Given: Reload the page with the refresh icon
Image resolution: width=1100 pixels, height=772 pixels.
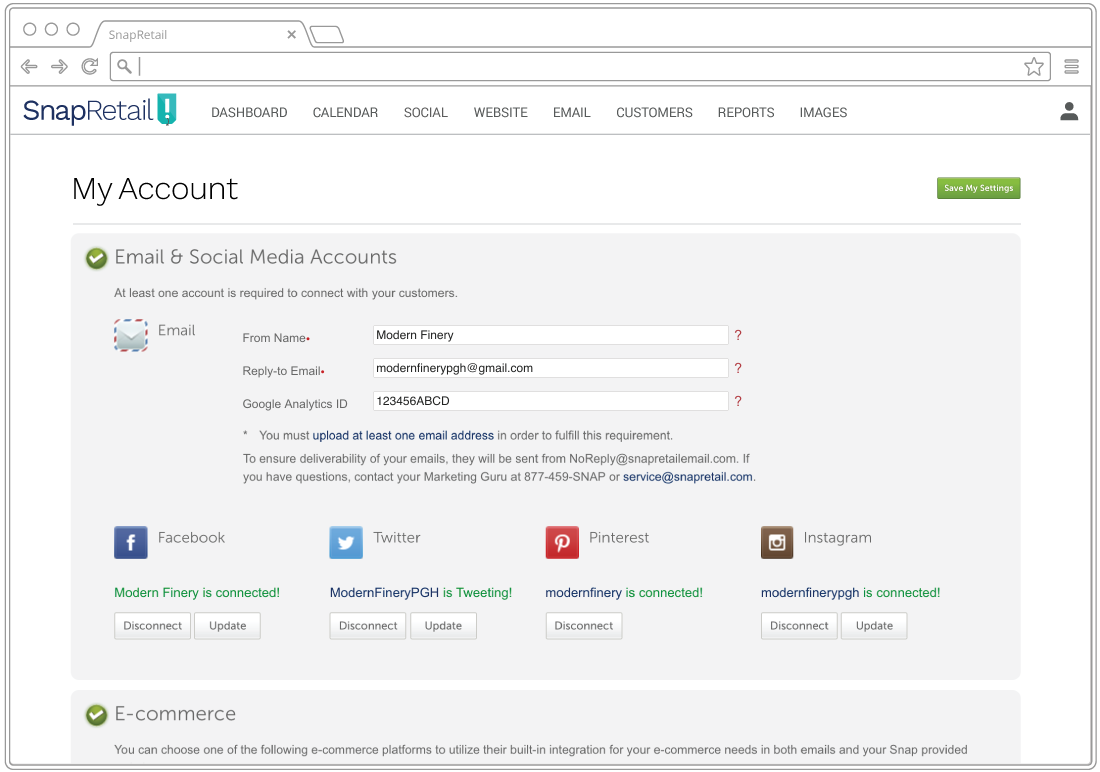Looking at the screenshot, I should pos(90,67).
